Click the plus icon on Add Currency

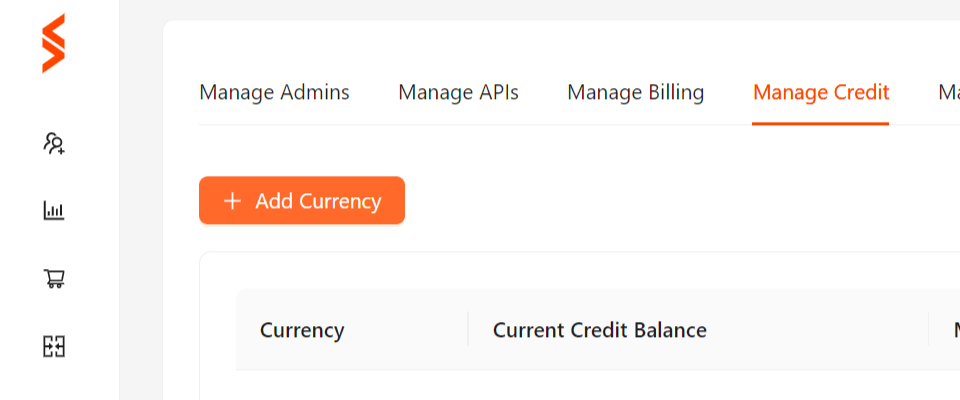click(x=233, y=201)
